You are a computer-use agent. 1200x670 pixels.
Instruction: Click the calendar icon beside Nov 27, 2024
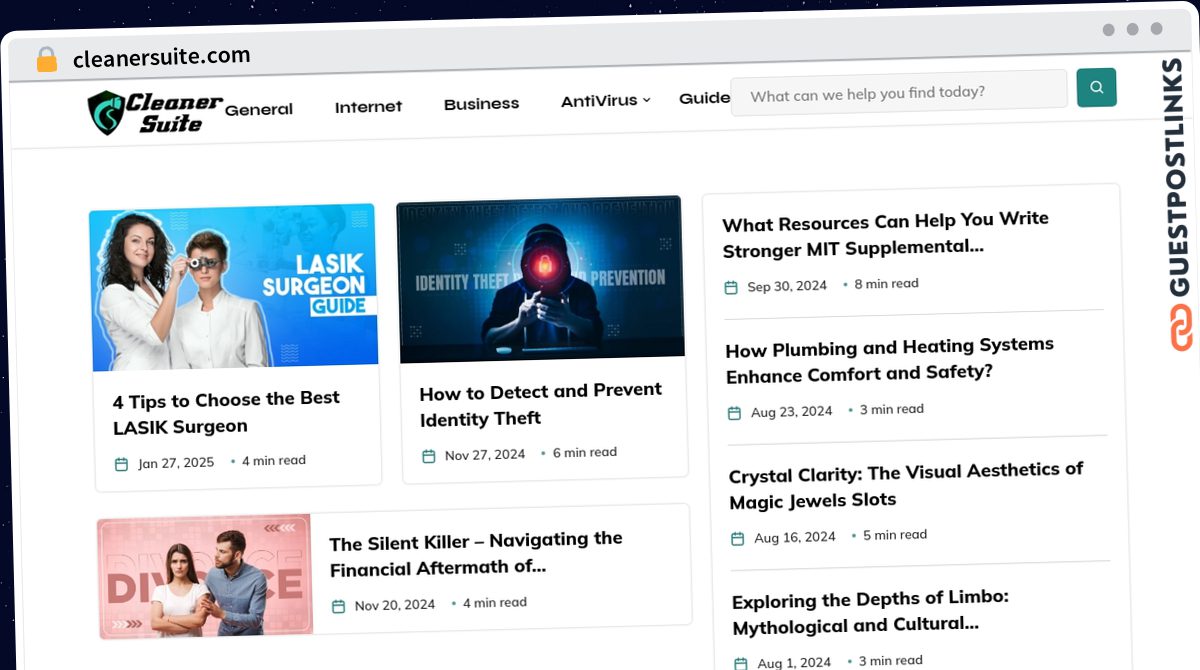(x=429, y=456)
